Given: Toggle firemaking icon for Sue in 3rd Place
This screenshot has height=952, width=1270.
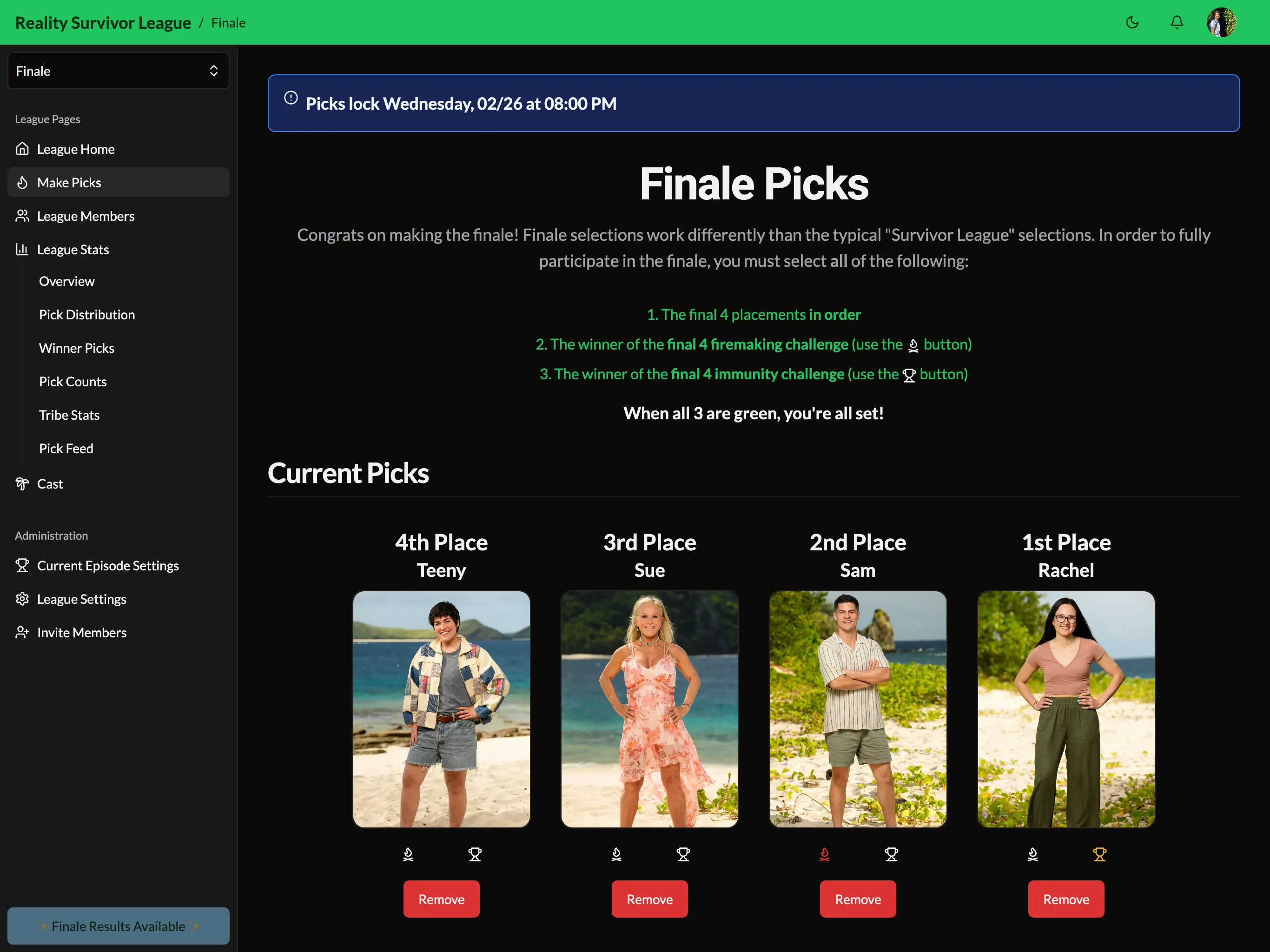Looking at the screenshot, I should point(616,854).
